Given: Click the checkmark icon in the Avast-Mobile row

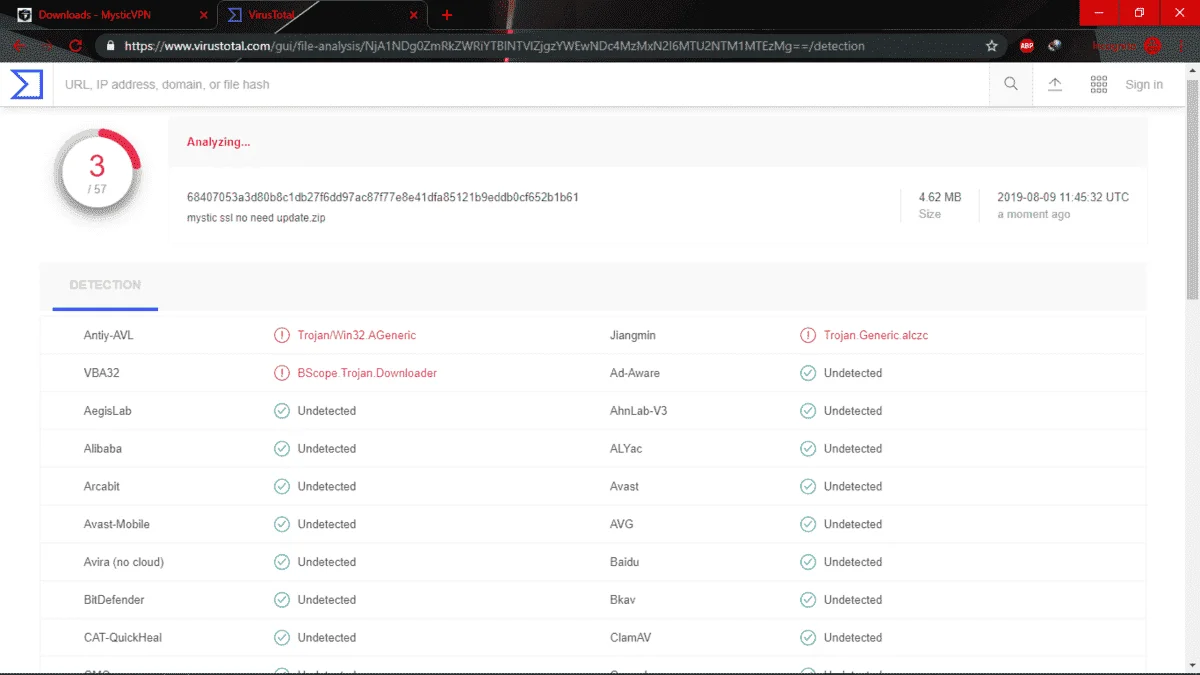Looking at the screenshot, I should point(282,524).
